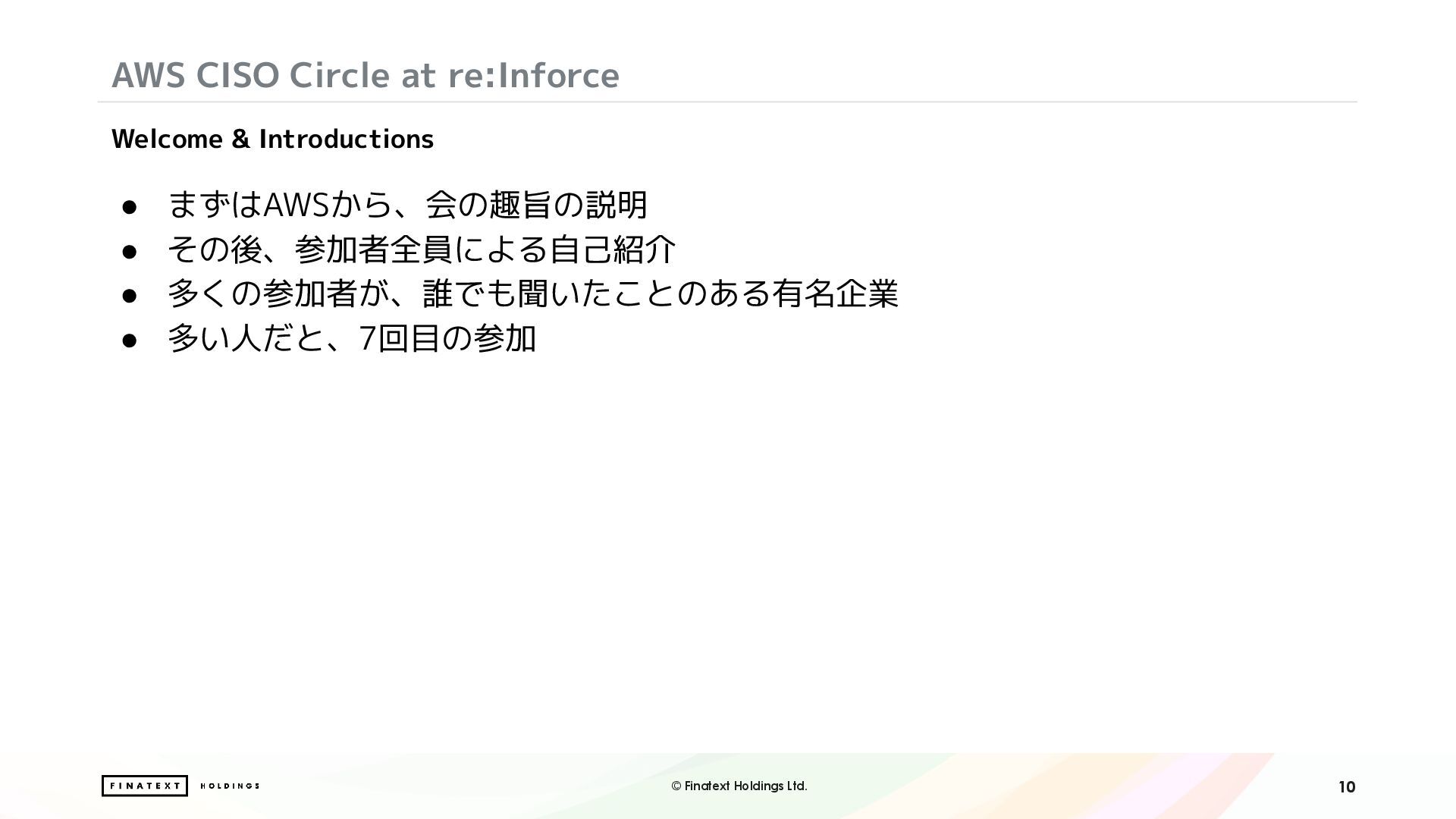Viewport: 1456px width, 819px height.
Task: Select the Welcome & Introductions subtitle
Action: 272,139
